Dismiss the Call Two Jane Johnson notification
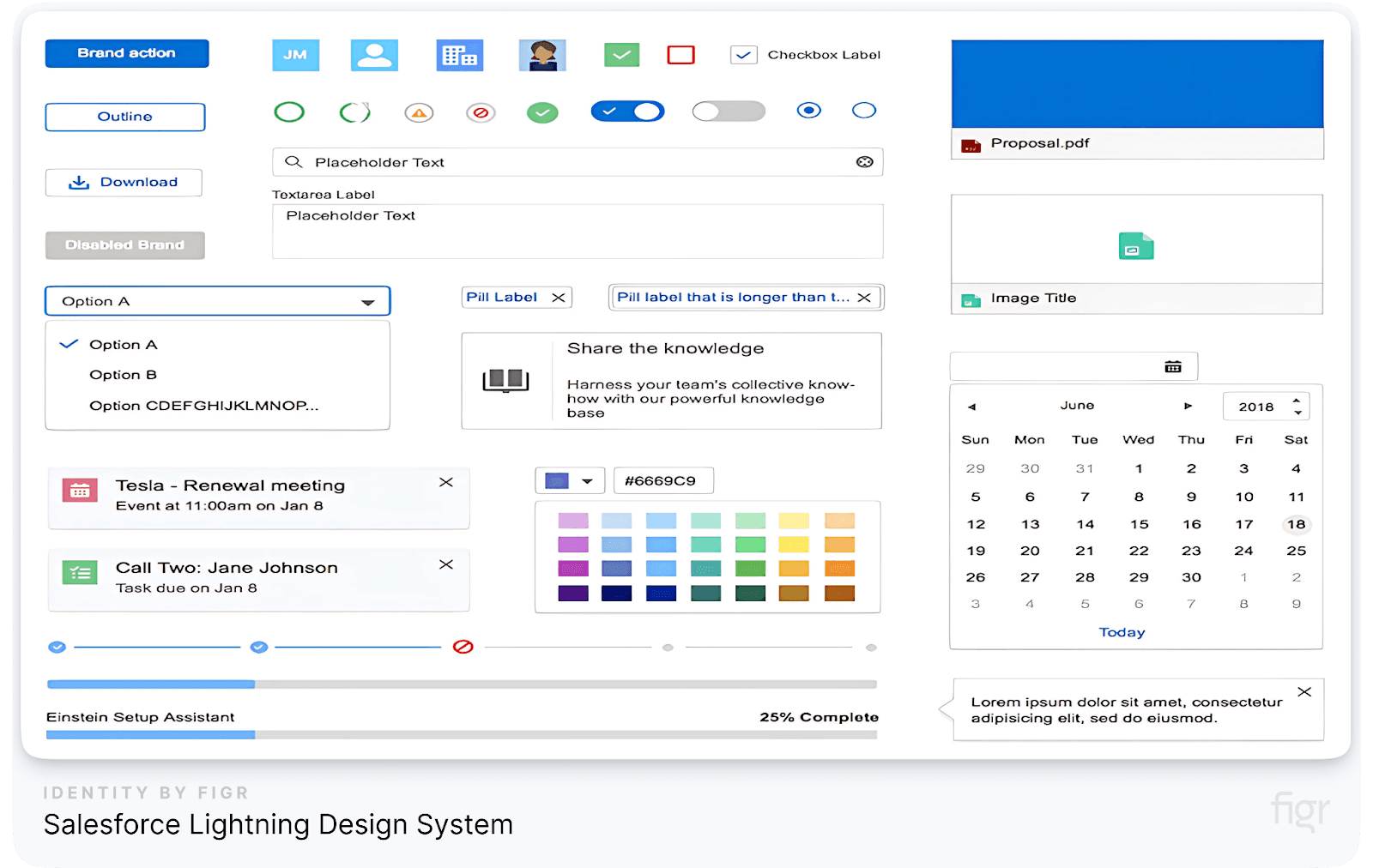 tap(446, 564)
